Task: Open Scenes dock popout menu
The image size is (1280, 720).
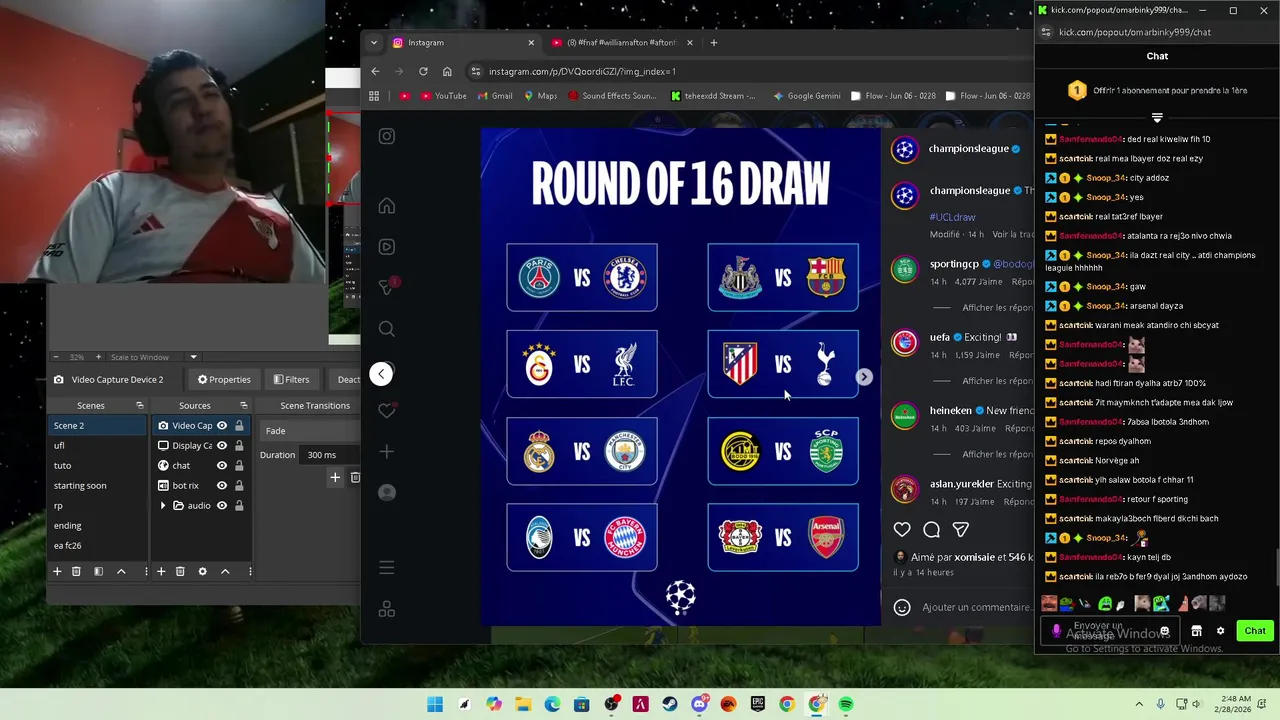Action: tap(139, 406)
